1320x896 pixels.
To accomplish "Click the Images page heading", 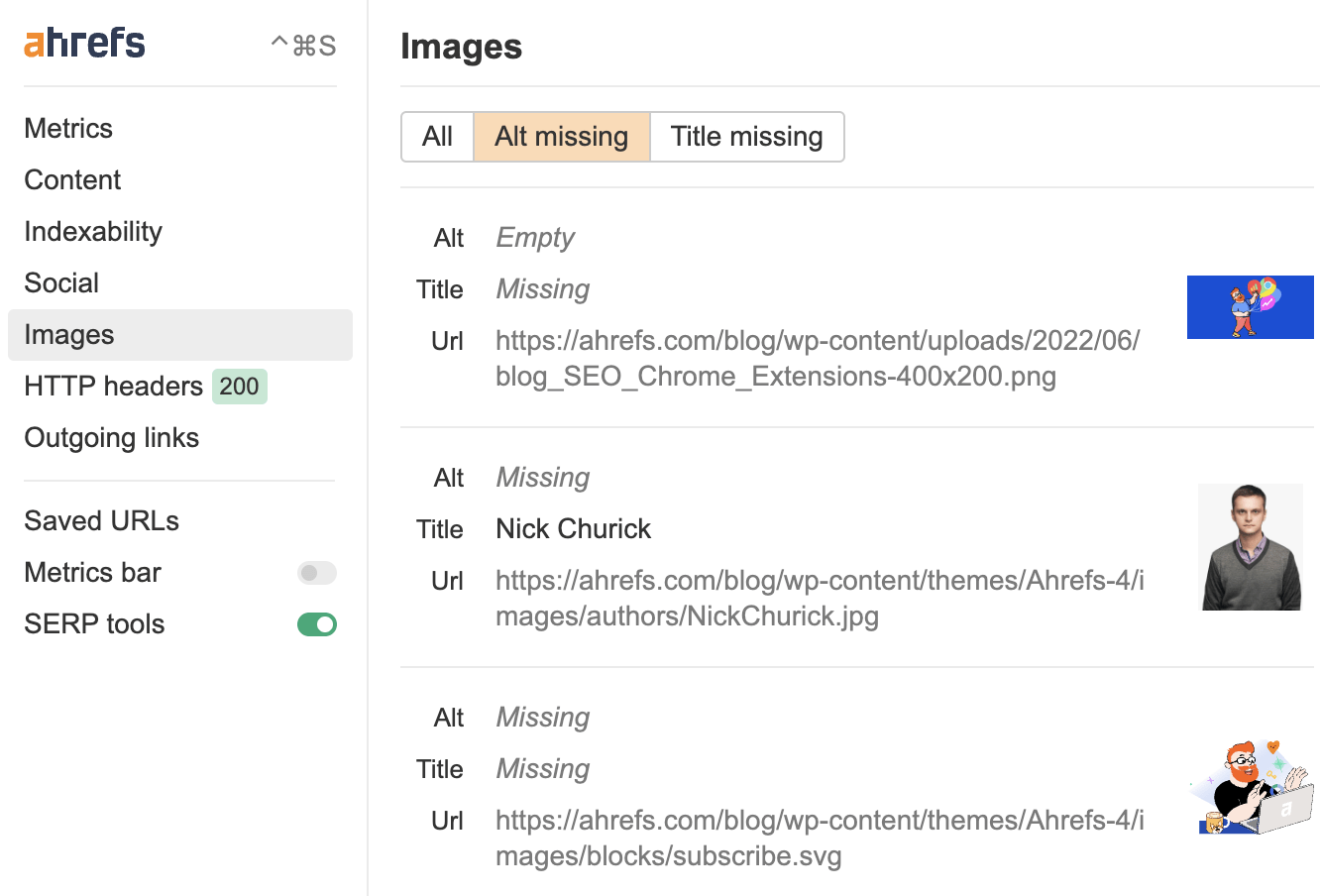I will pos(462,47).
